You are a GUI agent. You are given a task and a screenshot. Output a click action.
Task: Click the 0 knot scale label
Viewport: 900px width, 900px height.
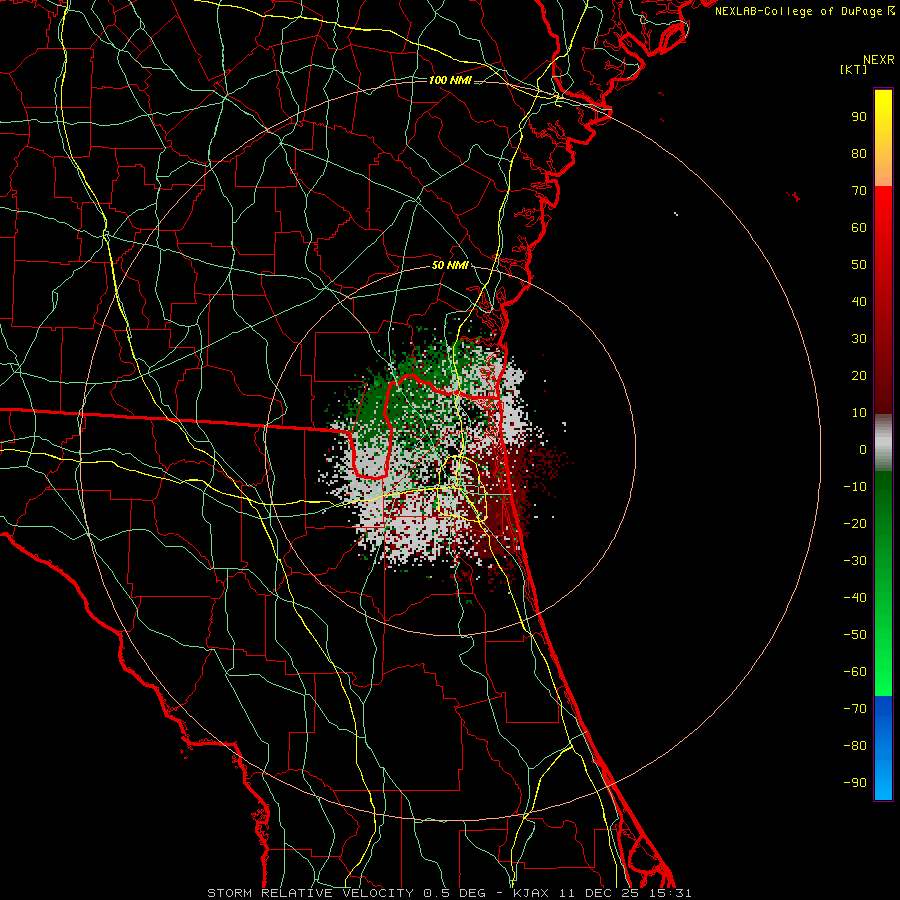point(863,449)
